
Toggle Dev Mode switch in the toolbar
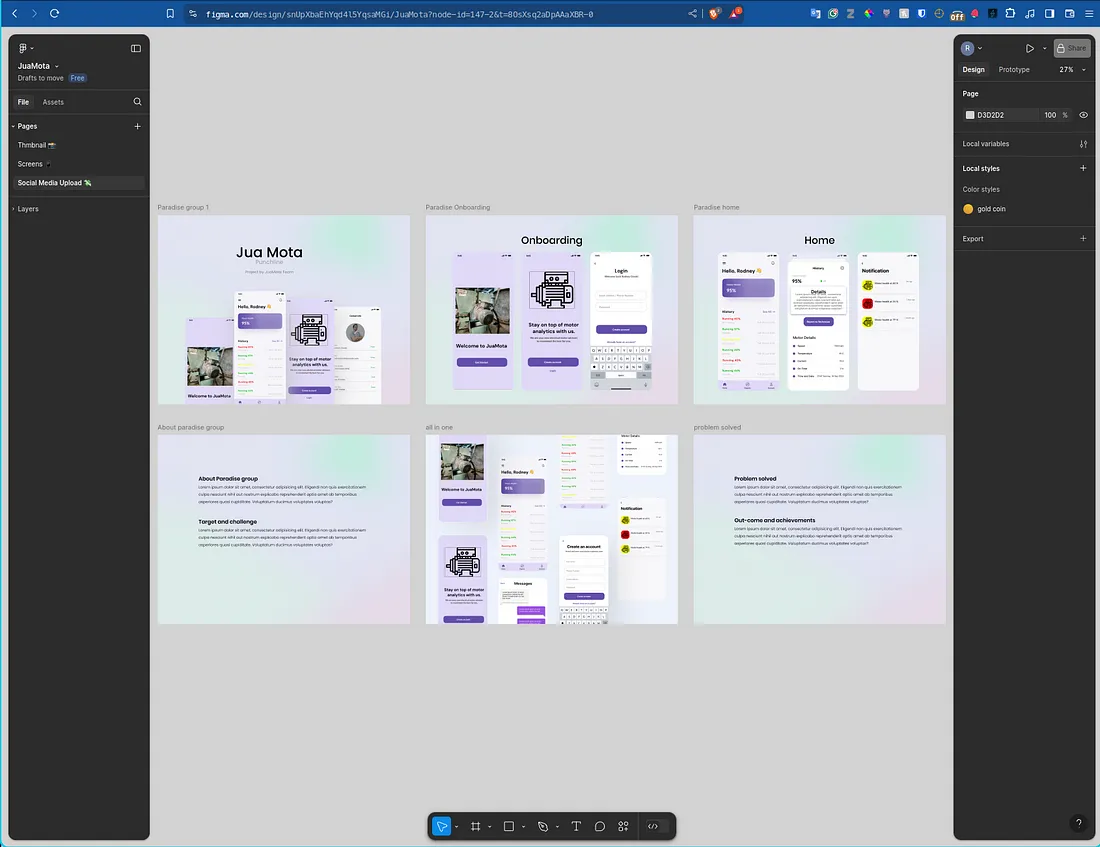[655, 826]
